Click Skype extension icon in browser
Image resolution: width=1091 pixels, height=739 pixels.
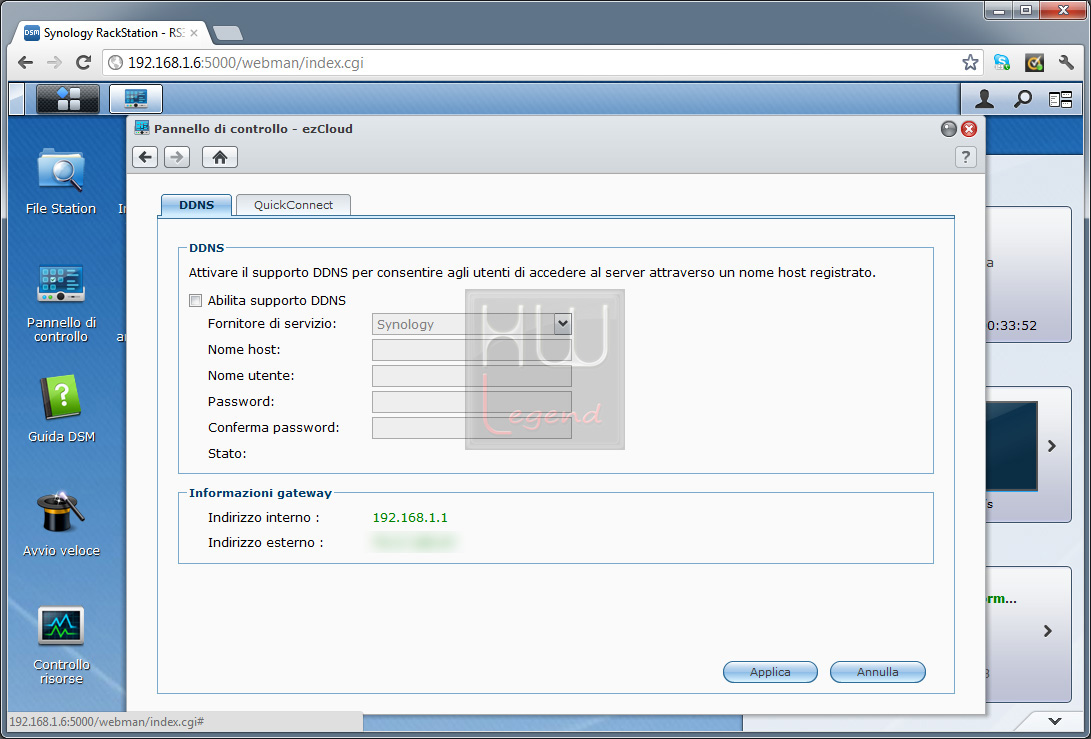pyautogui.click(x=1002, y=63)
